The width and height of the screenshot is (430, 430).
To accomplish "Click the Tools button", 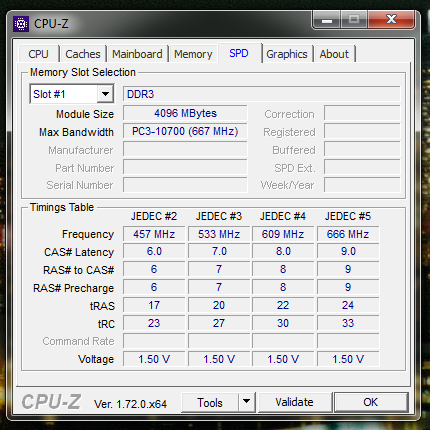I will click(x=210, y=402).
